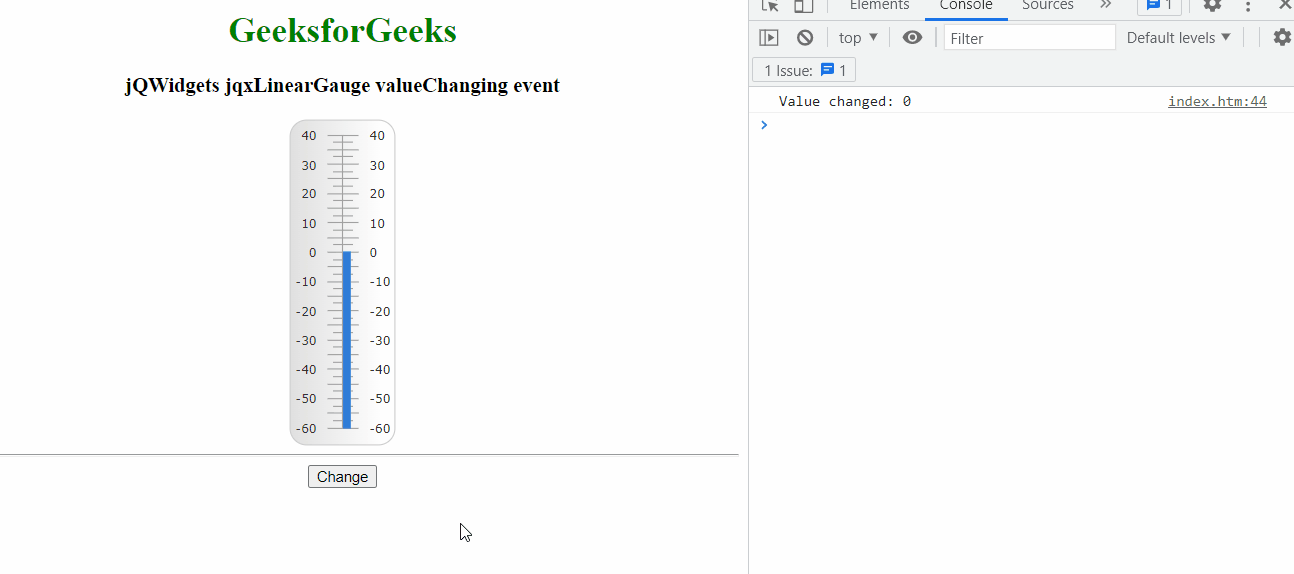Viewport: 1294px width, 574px height.
Task: Open the index.htm:44 source link
Action: (1217, 101)
